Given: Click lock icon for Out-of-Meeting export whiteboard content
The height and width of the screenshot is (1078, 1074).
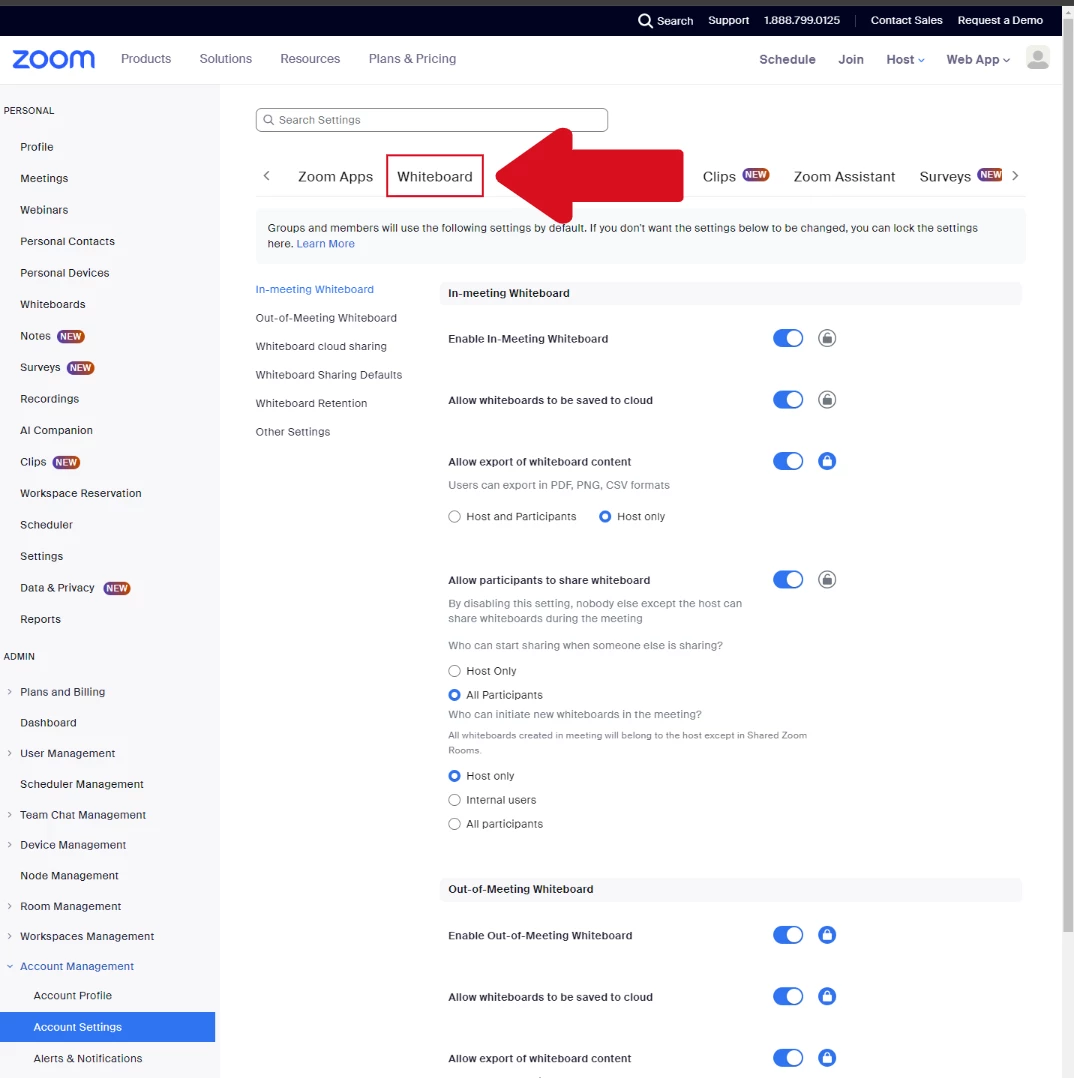Looking at the screenshot, I should (826, 1057).
